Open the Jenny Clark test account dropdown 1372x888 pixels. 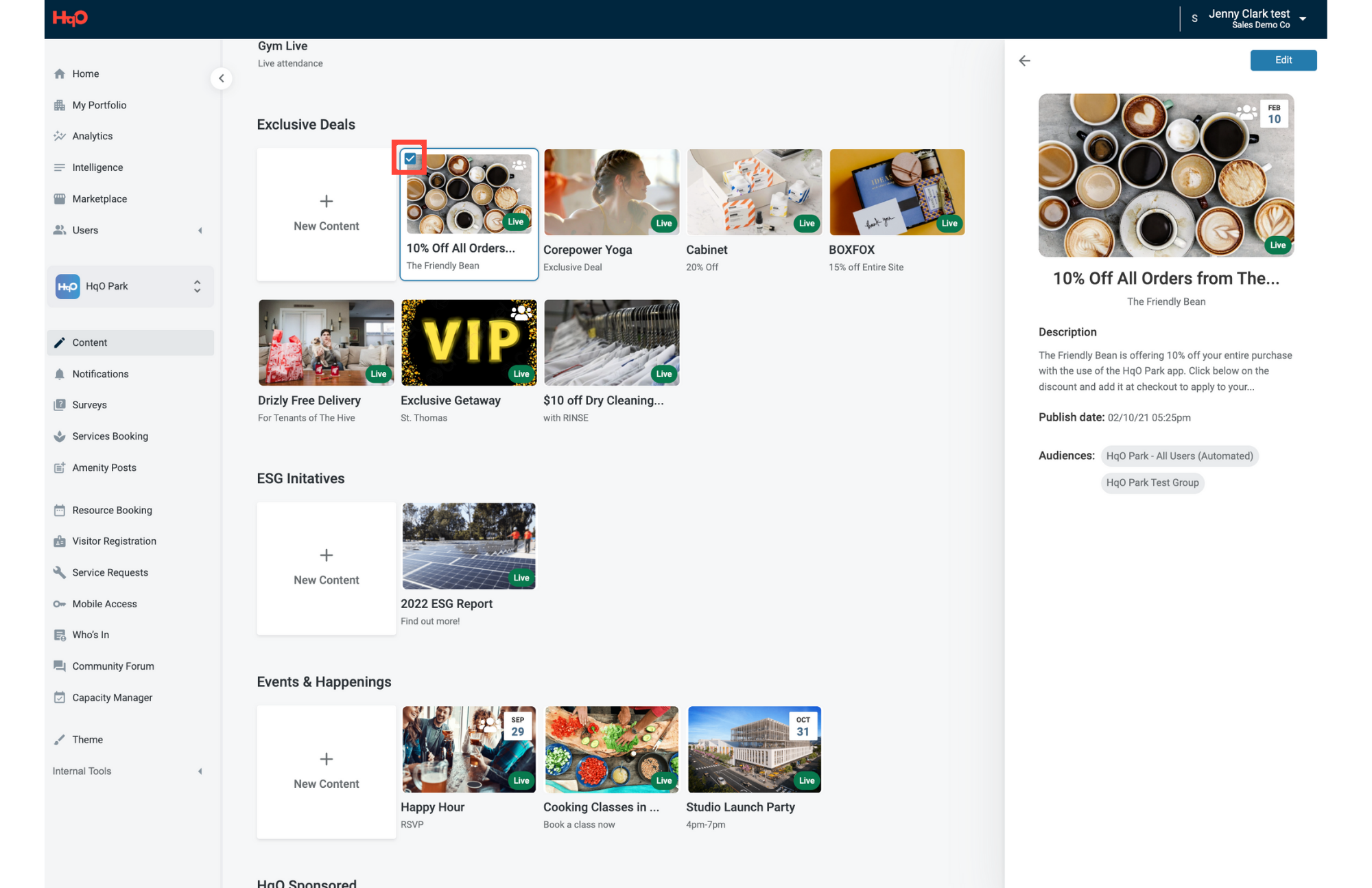pos(1302,19)
